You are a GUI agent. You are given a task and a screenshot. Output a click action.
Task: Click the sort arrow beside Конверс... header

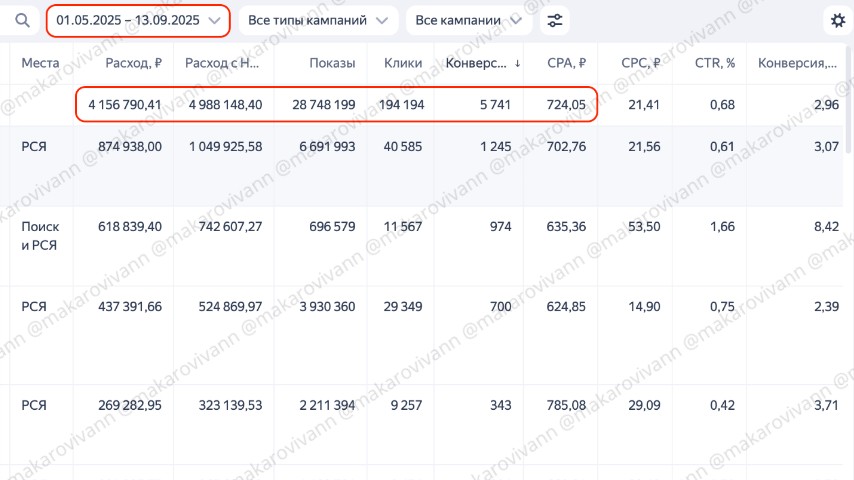tap(517, 63)
